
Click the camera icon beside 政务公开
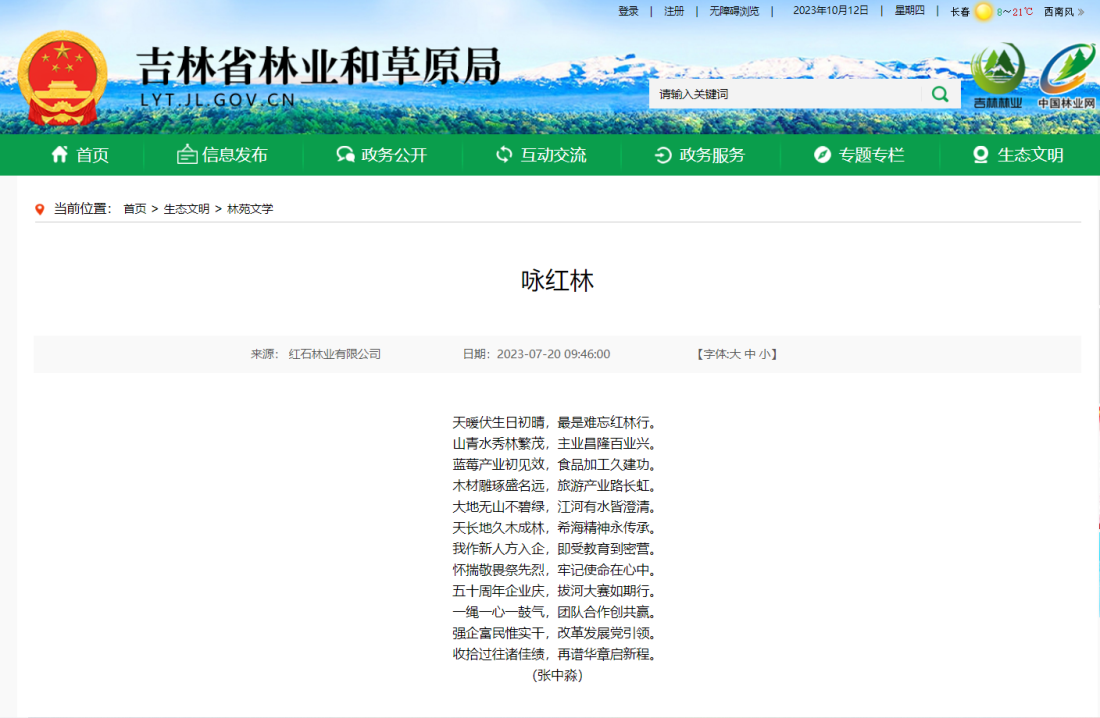[345, 155]
